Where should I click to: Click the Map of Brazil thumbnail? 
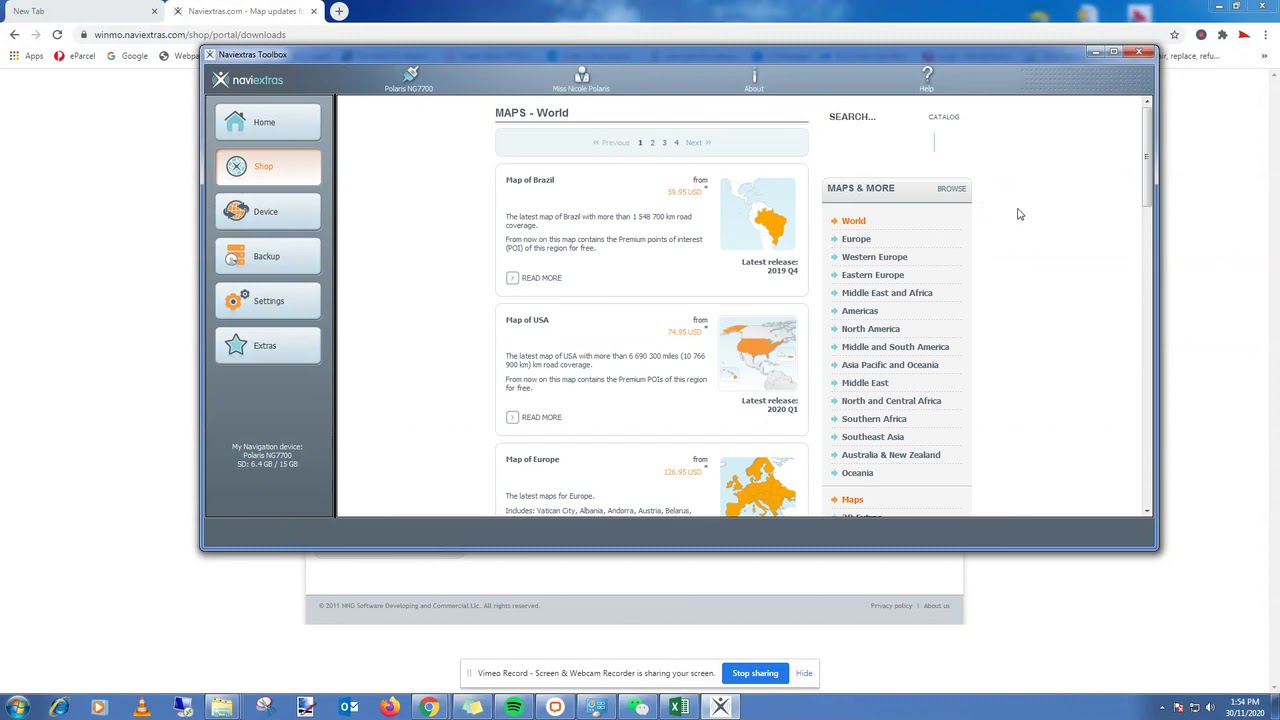(x=758, y=214)
